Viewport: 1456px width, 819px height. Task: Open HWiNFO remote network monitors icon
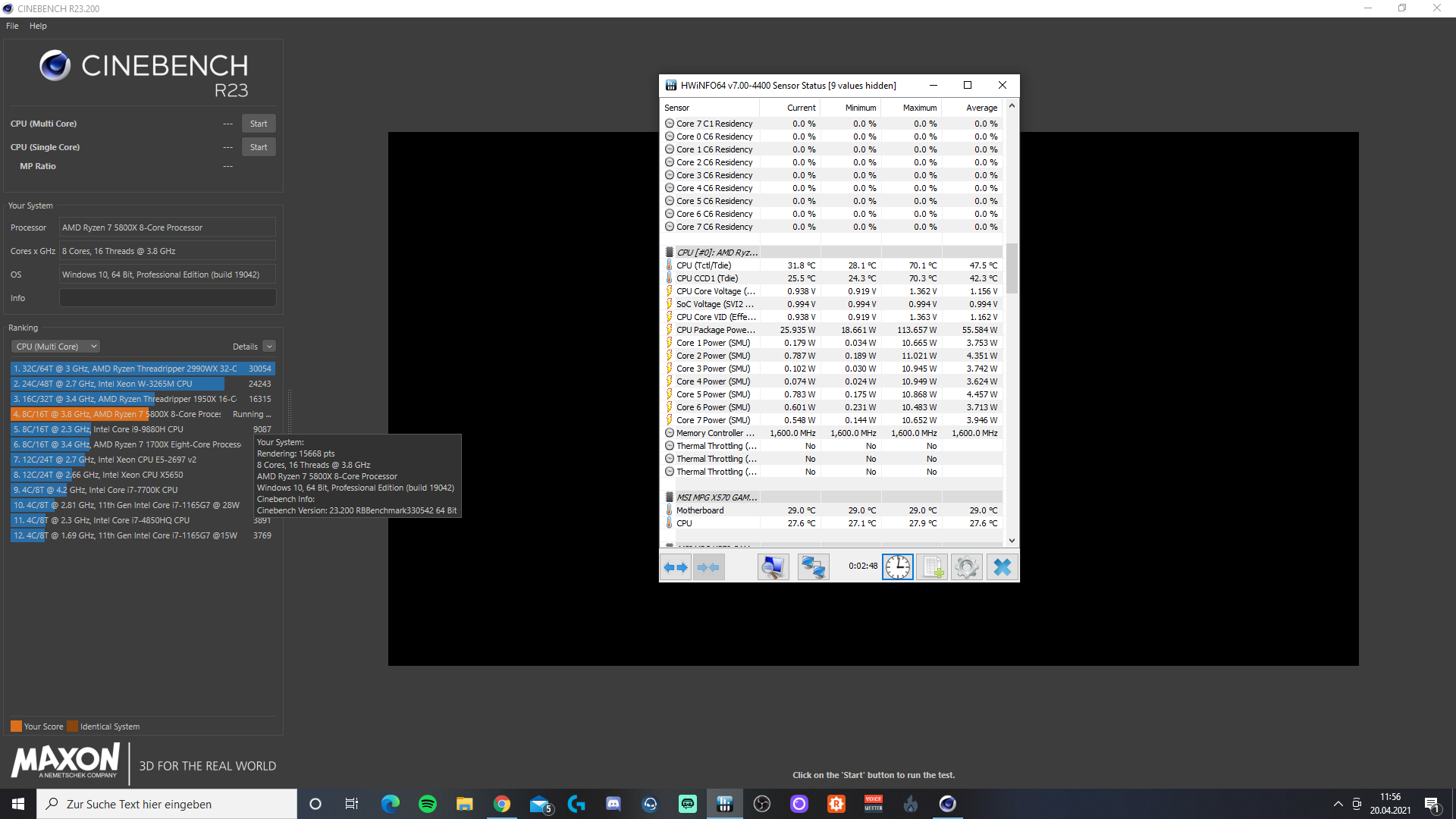coord(813,567)
